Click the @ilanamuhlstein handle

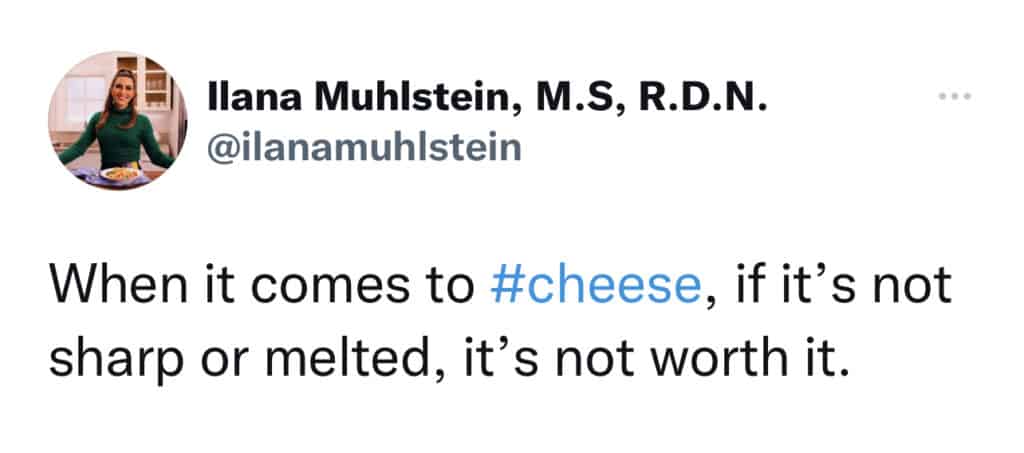[x=364, y=148]
